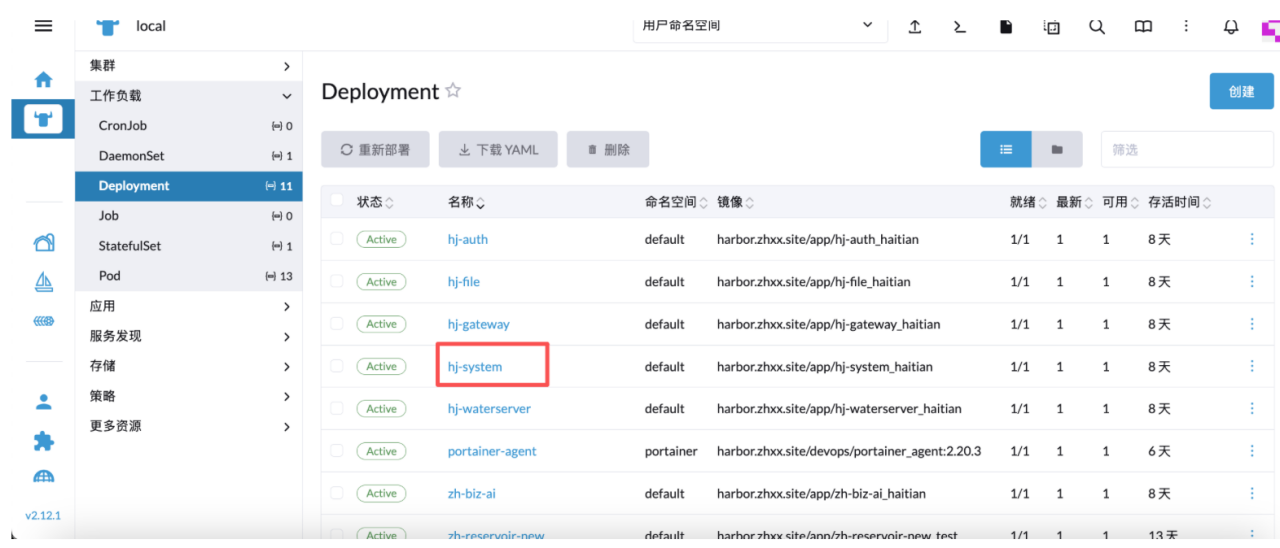The height and width of the screenshot is (548, 1280).
Task: Open the resource search magnifier icon
Action: [x=1097, y=27]
